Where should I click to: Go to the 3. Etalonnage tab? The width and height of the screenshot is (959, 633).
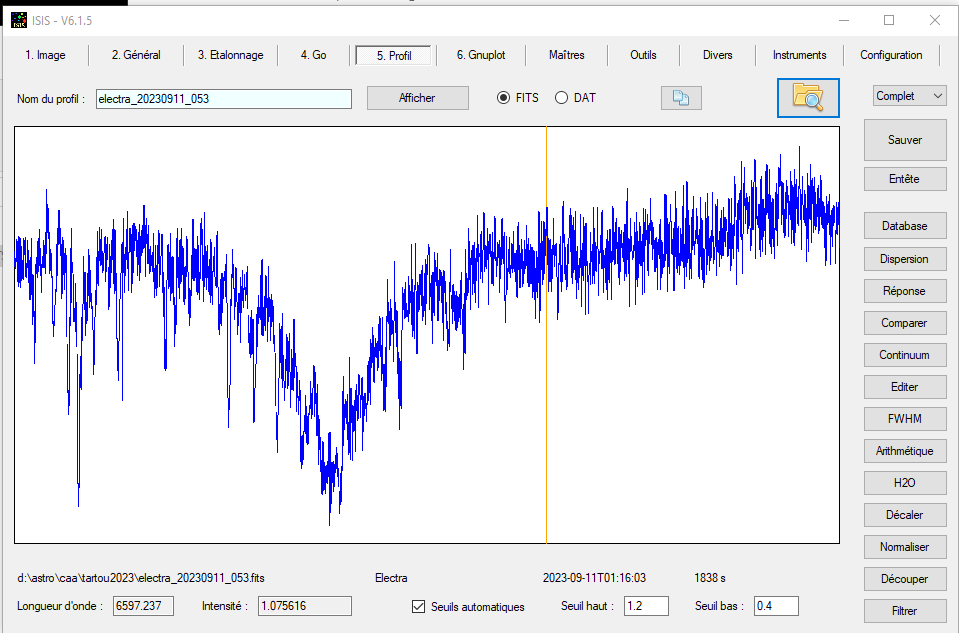[x=231, y=55]
